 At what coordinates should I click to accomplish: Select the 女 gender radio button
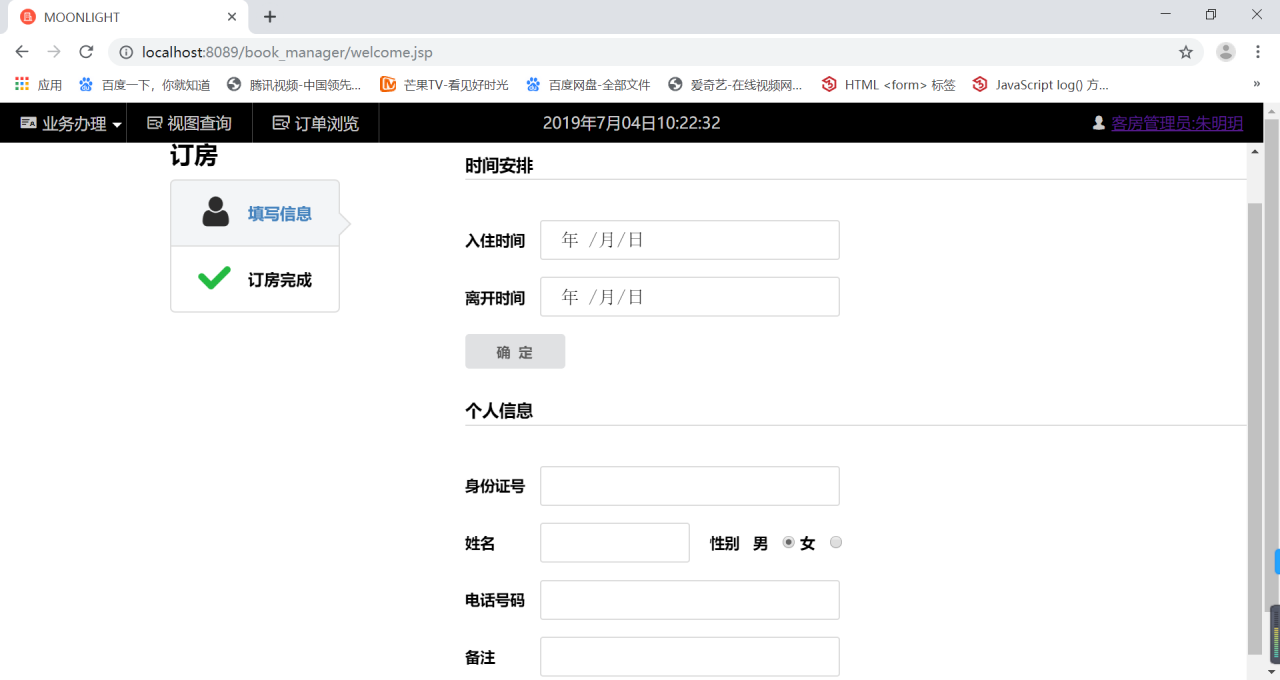click(x=836, y=542)
